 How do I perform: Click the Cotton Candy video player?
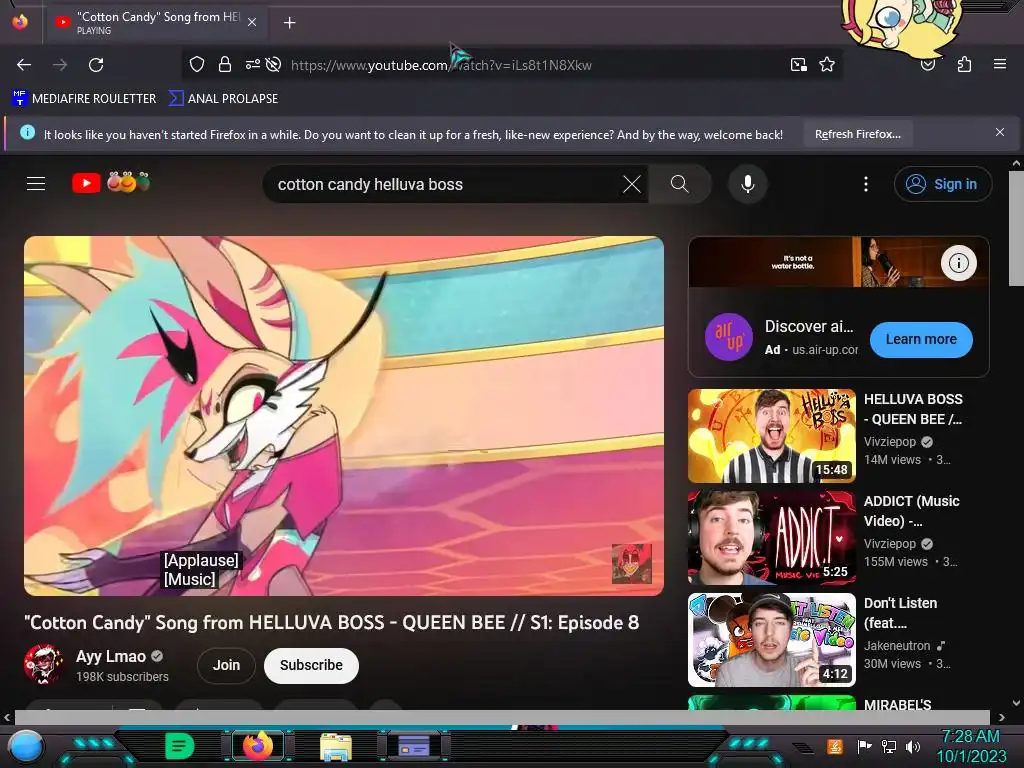pyautogui.click(x=344, y=415)
